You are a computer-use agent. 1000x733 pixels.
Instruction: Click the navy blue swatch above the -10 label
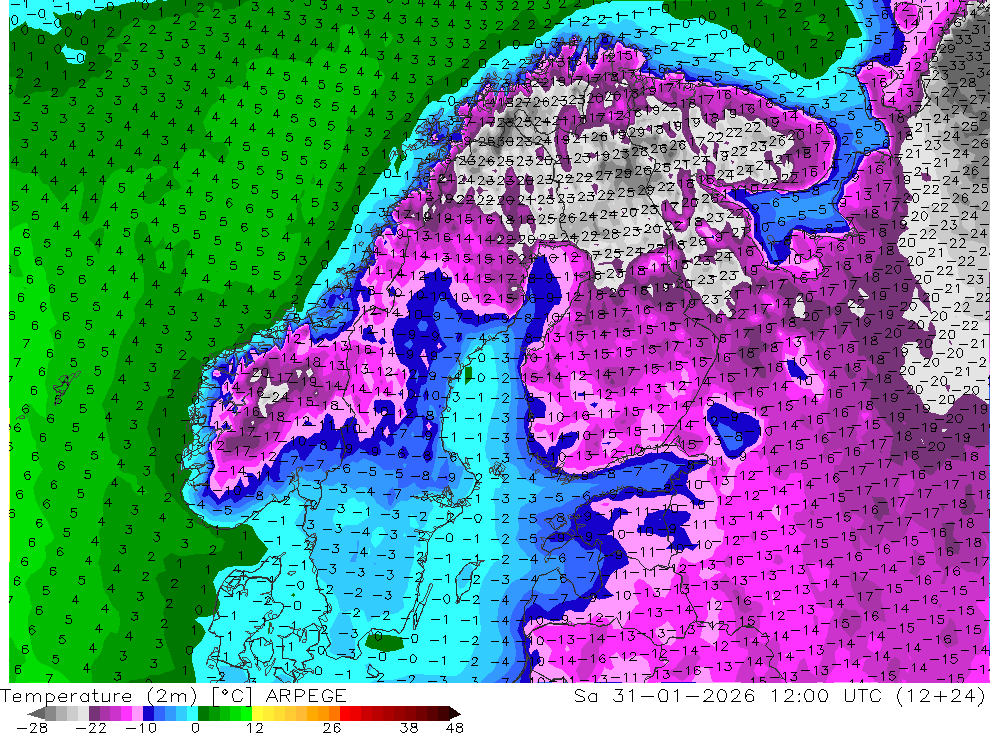[148, 713]
